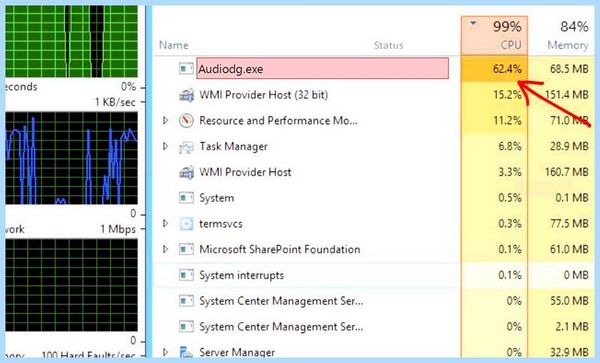Select the Server Manager process name
Viewport: 600px width, 363px height.
tap(237, 352)
